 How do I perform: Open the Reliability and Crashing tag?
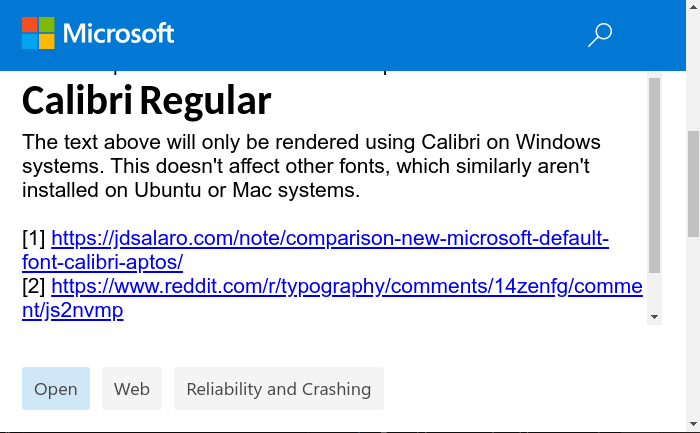click(x=279, y=388)
